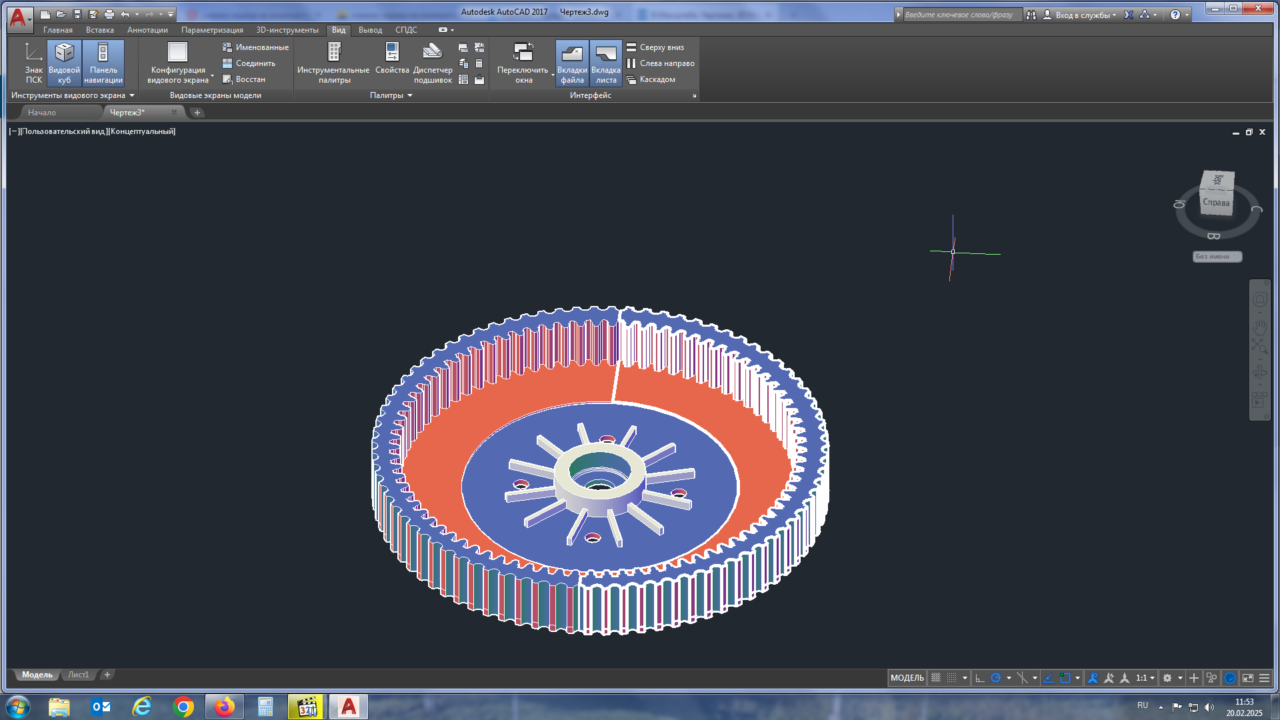This screenshot has width=1280, height=720.
Task: Click Plot printer icon in quick access toolbar
Action: click(x=111, y=14)
